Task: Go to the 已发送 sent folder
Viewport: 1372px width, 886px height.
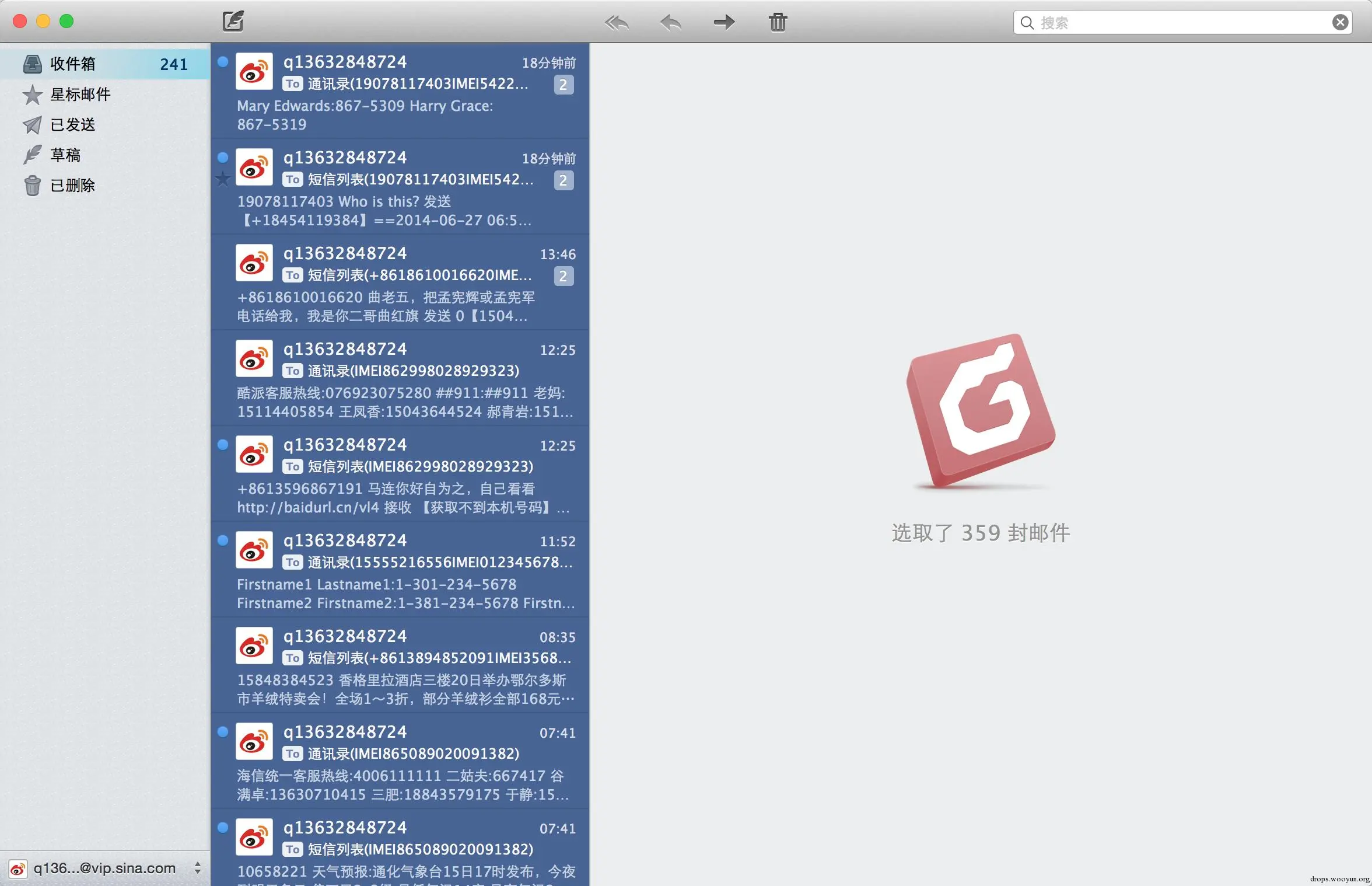Action: pos(72,124)
